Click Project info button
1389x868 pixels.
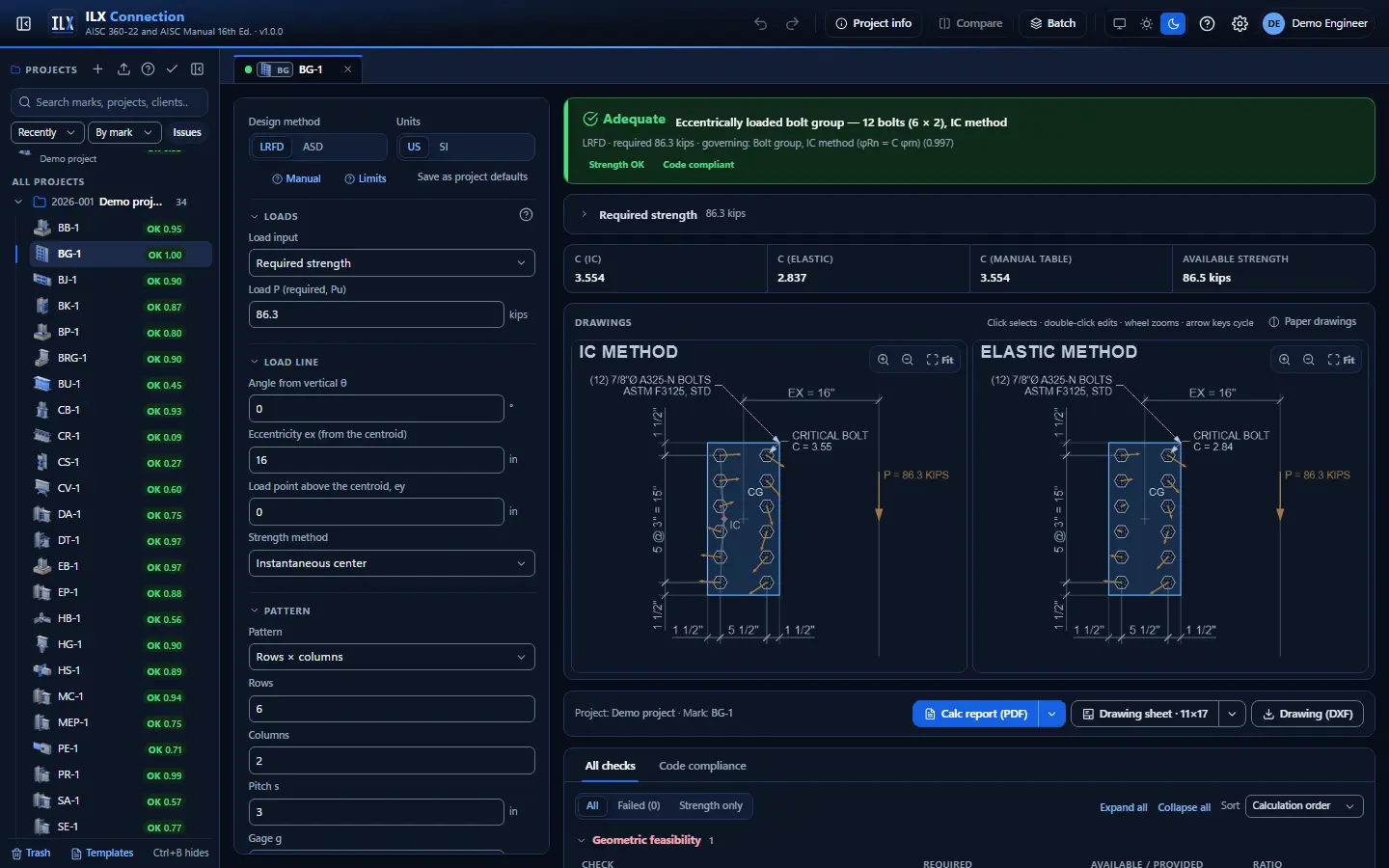(x=874, y=23)
